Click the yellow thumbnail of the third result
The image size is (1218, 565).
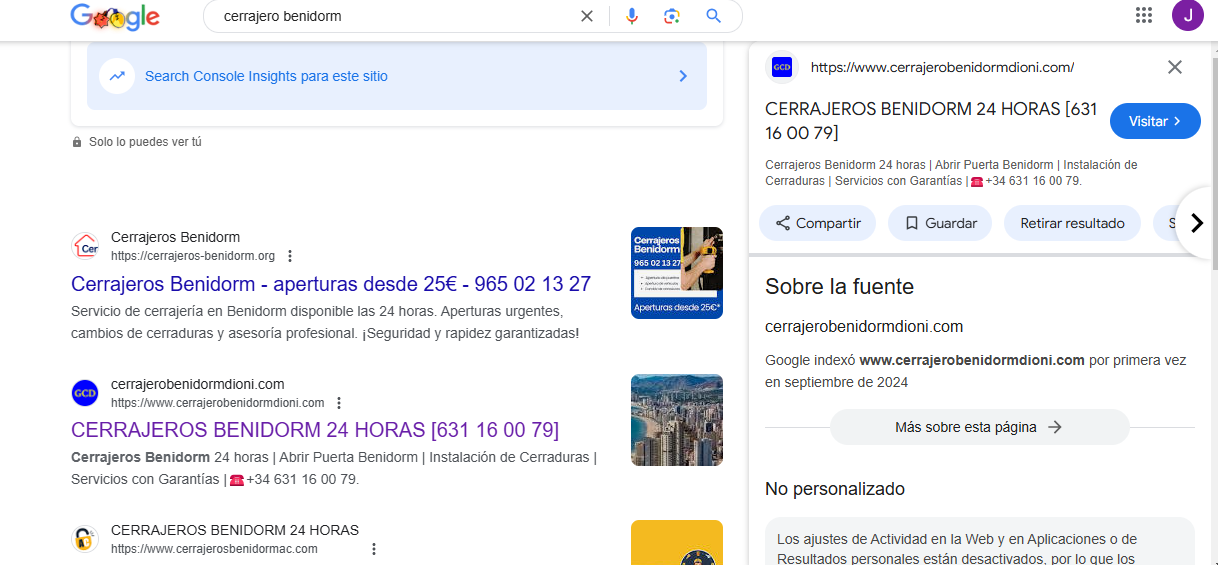click(x=677, y=542)
